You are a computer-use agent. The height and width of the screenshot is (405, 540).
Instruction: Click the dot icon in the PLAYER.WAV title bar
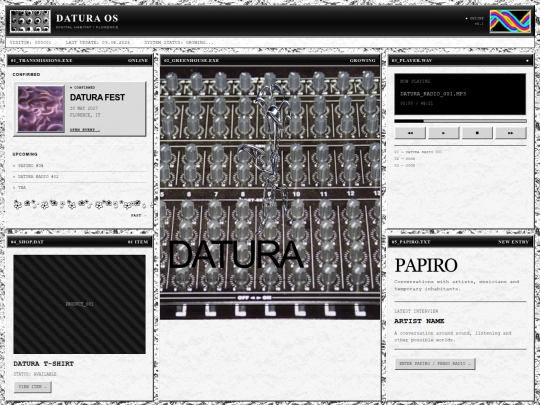point(527,61)
